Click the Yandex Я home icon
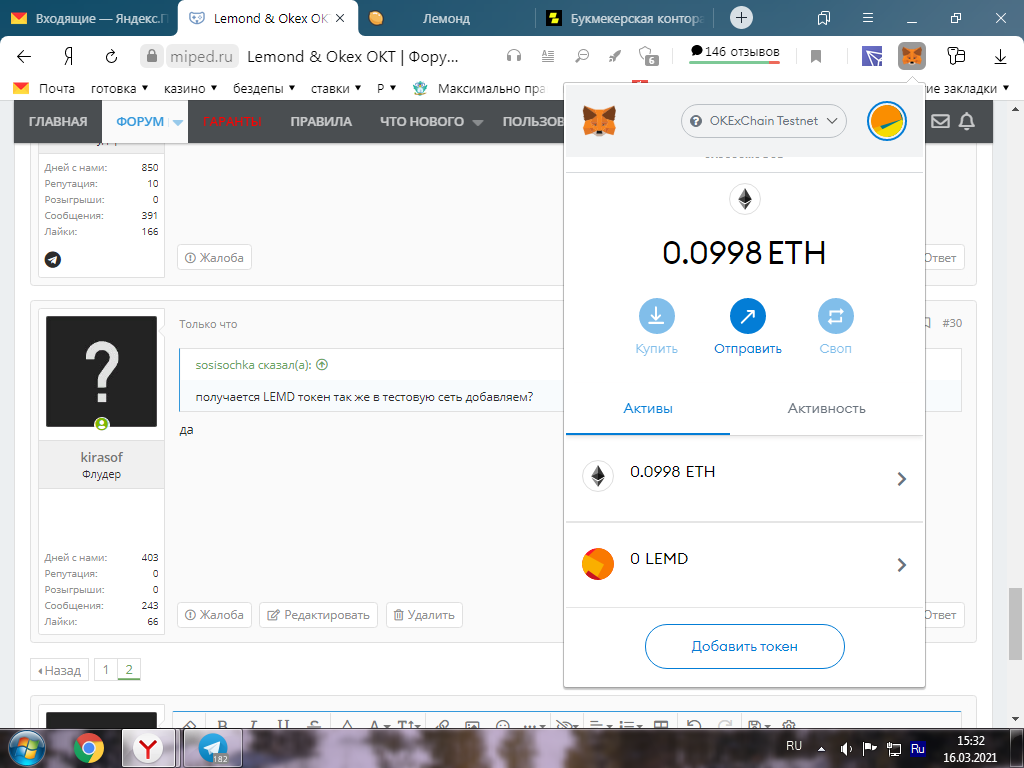Image resolution: width=1024 pixels, height=768 pixels. [68, 57]
